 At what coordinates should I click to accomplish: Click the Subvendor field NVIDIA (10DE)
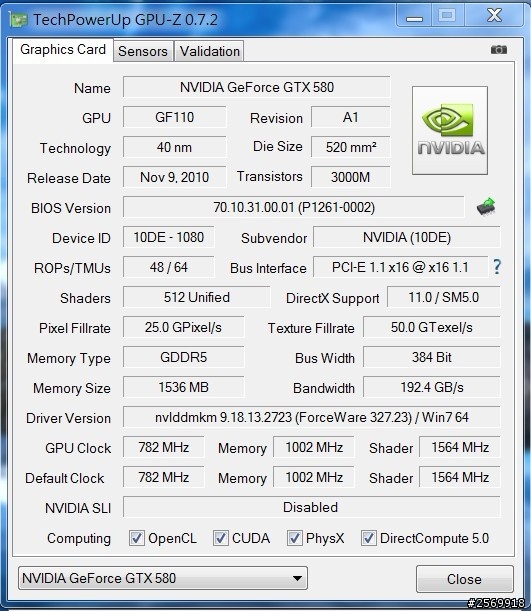407,237
